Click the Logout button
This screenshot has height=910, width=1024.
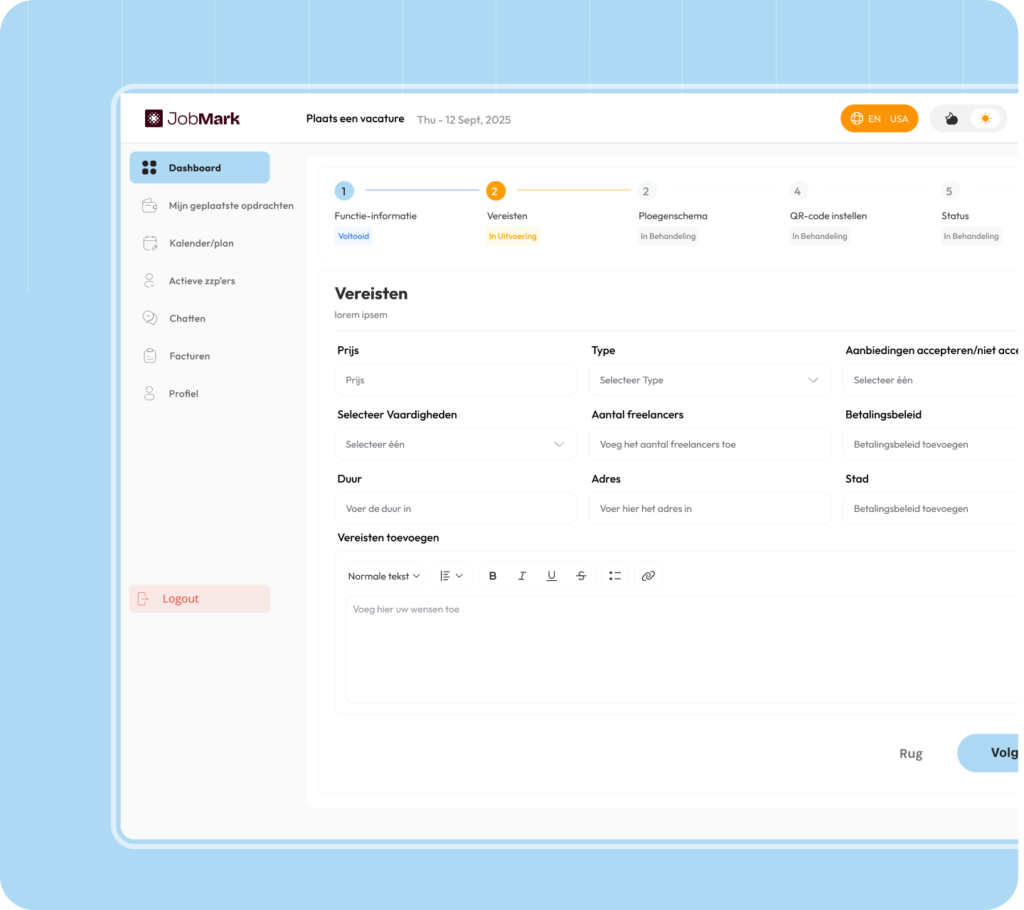200,599
